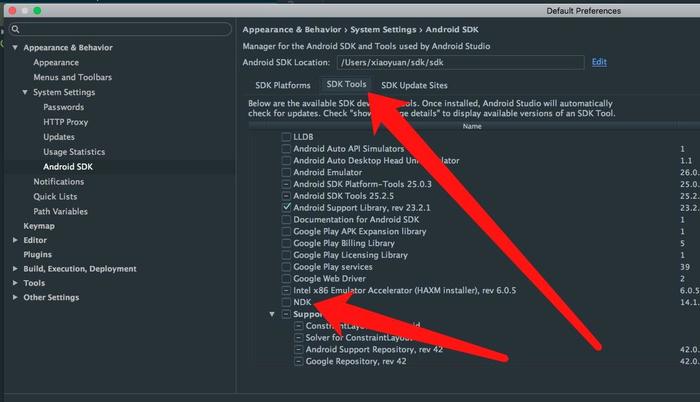Switch to the SDK Platforms tab
The height and width of the screenshot is (402, 700).
283,86
